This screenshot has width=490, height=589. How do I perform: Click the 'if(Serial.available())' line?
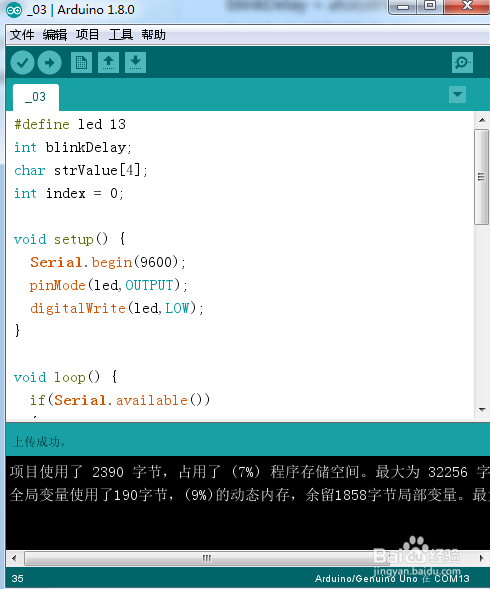point(120,400)
